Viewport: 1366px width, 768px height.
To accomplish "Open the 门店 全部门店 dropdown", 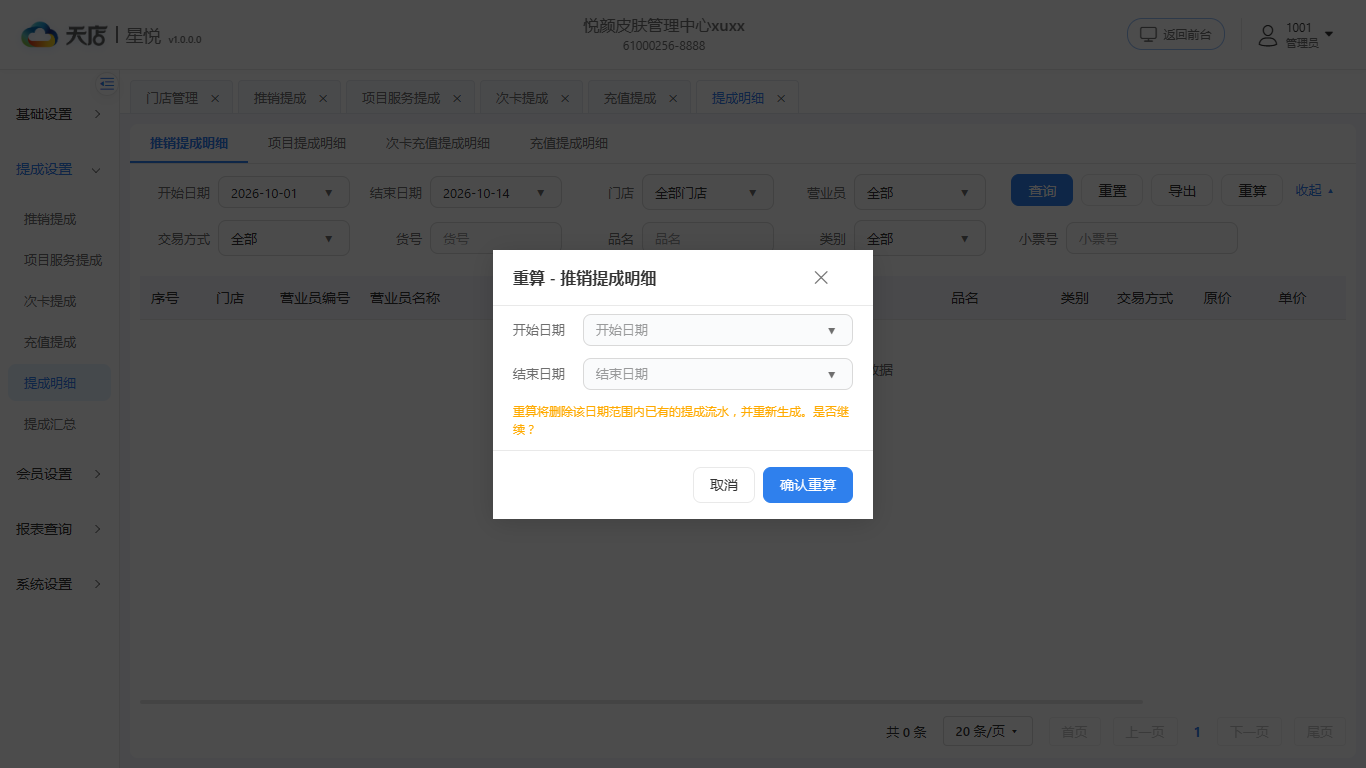I will click(708, 193).
